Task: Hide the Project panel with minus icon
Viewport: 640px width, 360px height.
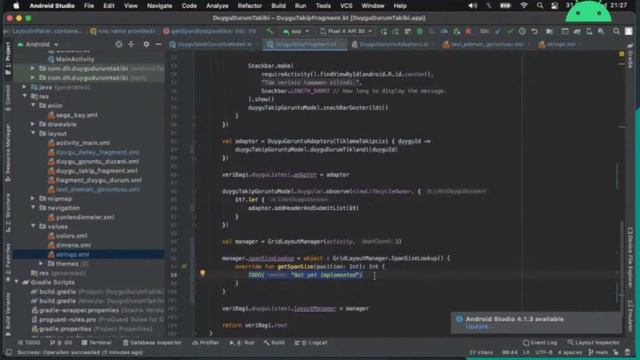Action: point(158,44)
